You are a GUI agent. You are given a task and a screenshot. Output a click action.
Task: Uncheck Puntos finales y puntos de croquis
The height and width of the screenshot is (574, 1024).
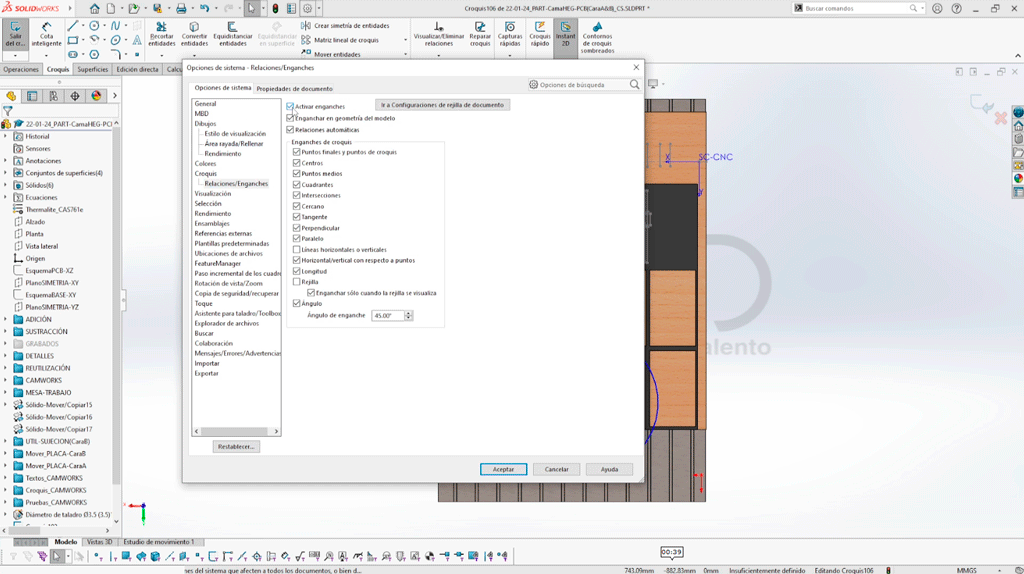[296, 151]
